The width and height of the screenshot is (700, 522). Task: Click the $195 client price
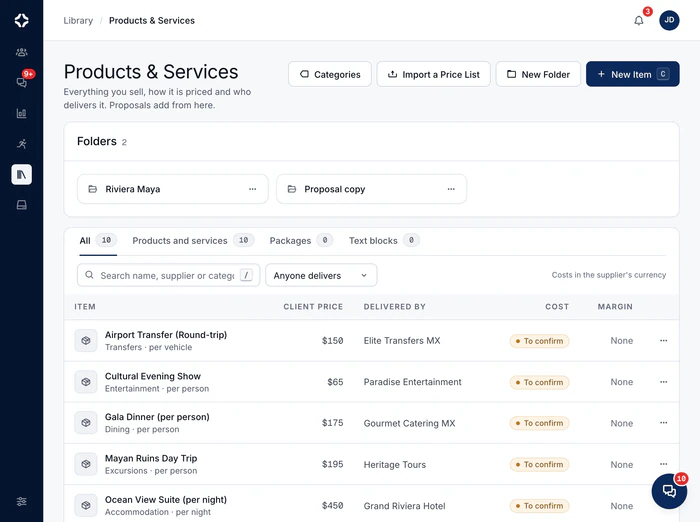point(333,464)
